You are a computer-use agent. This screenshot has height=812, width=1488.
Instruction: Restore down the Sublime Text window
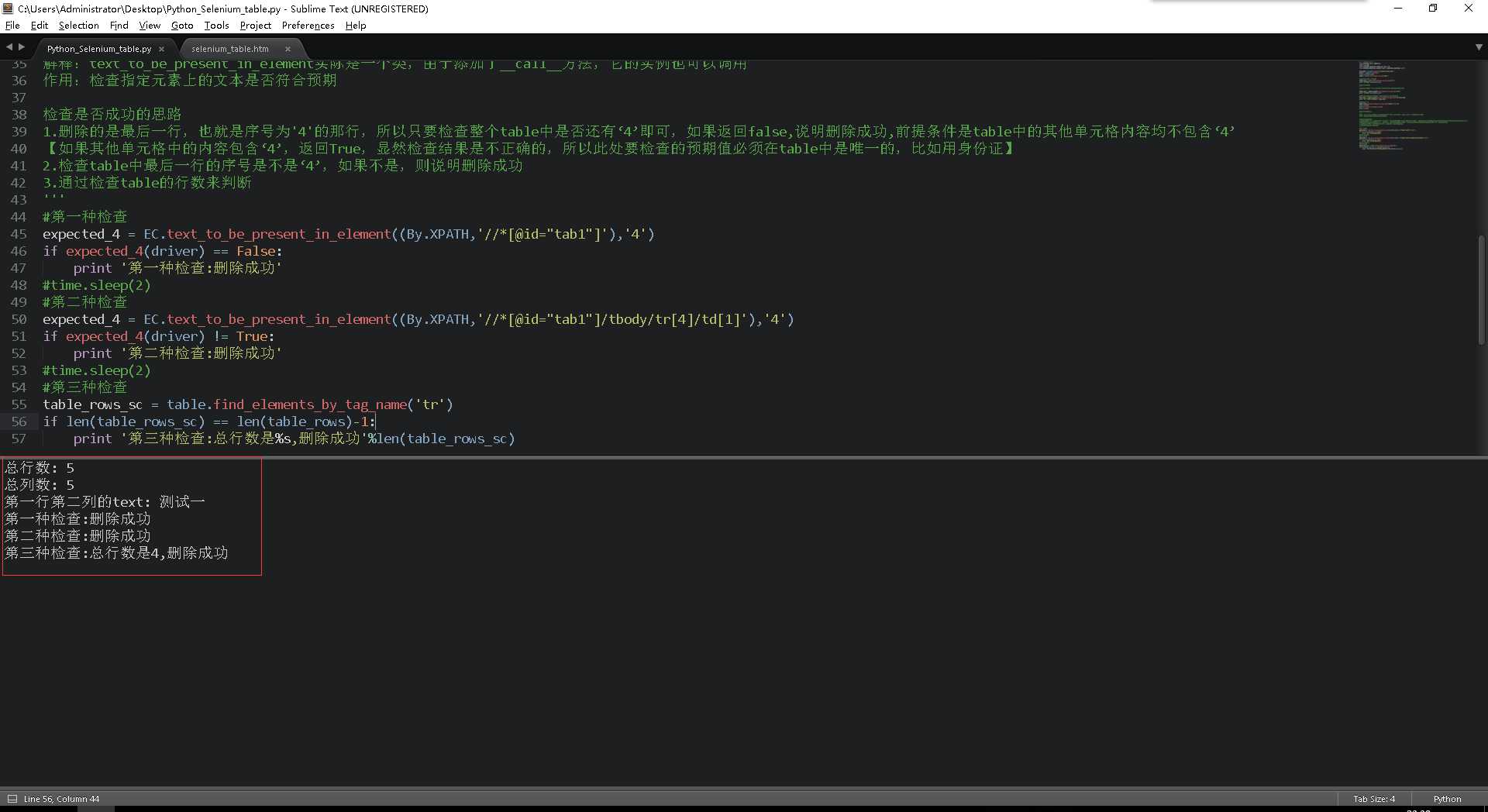click(1433, 9)
